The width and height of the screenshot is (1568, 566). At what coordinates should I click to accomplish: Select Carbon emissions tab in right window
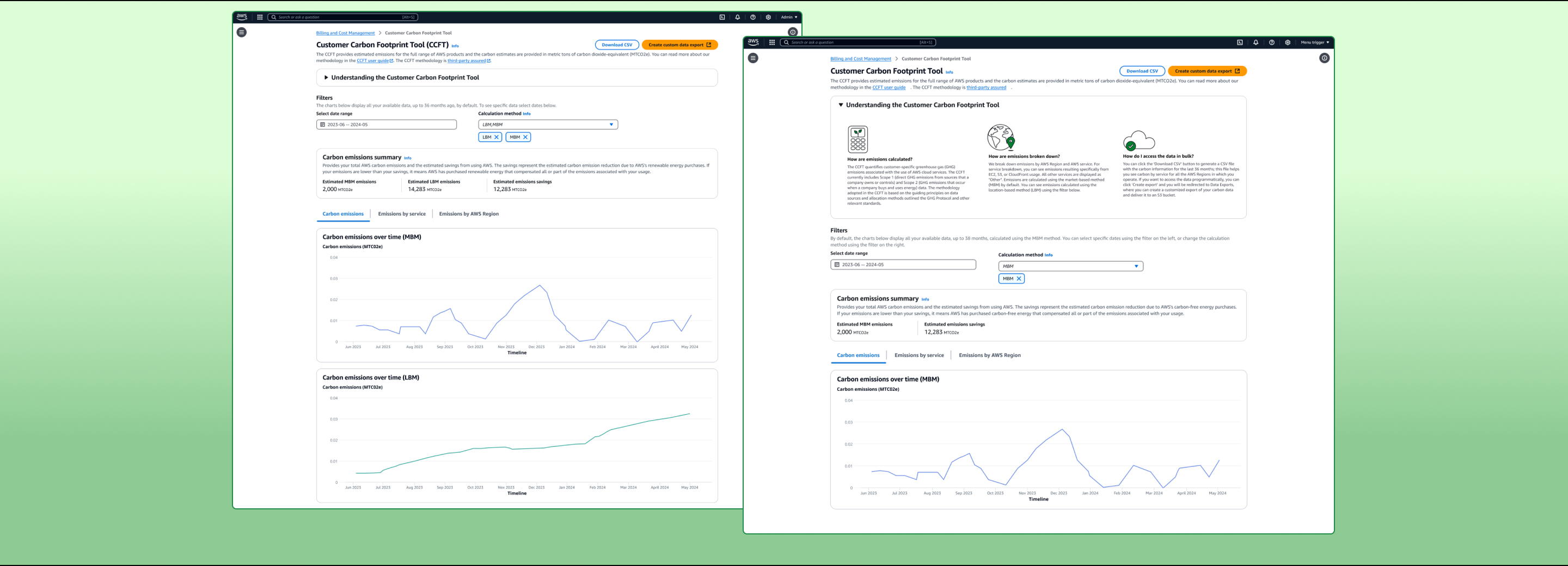coord(857,355)
